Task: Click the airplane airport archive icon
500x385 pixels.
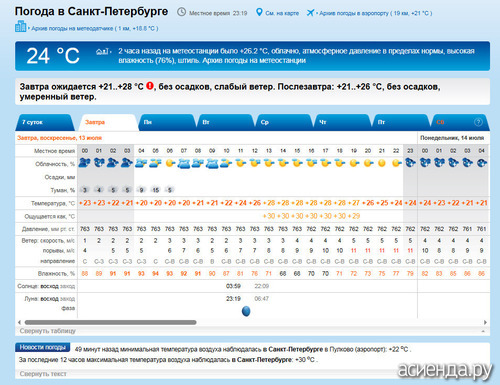Action: 310,13
